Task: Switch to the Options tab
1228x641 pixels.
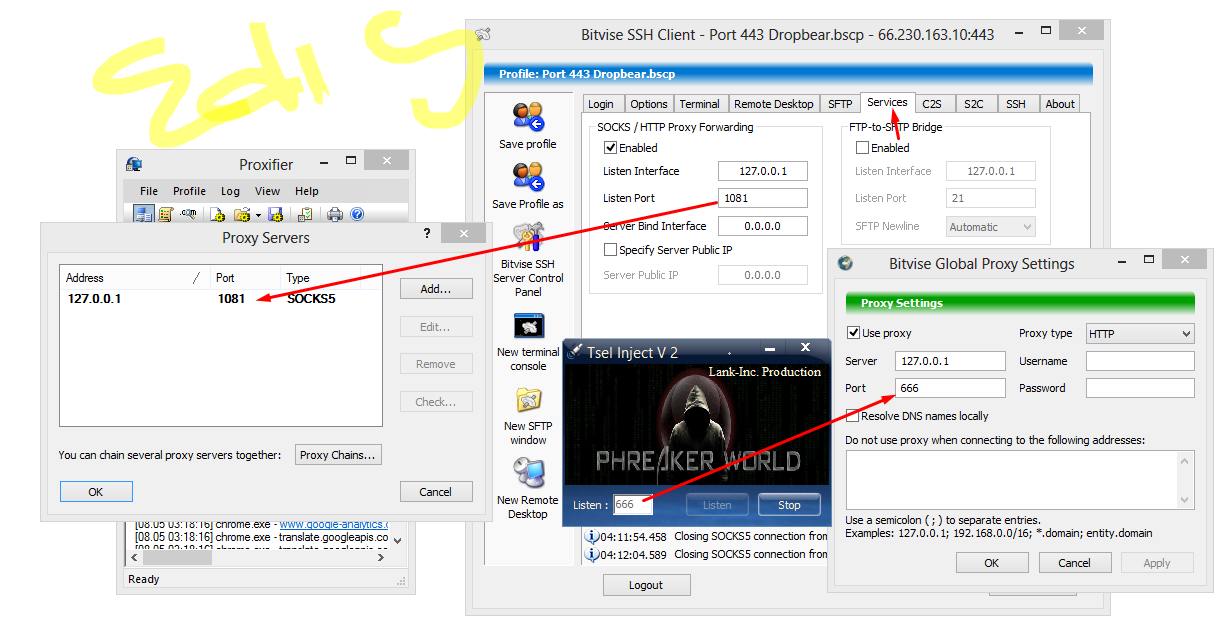Action: [649, 104]
